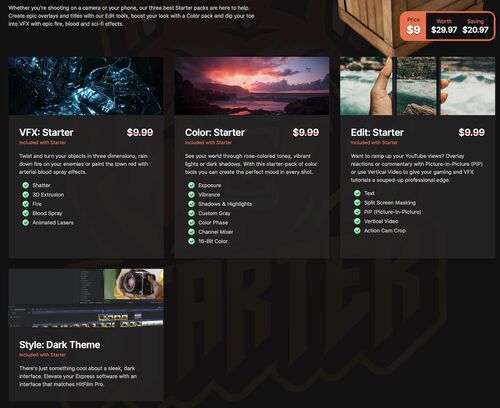Click the checkmark icon next to Fire
500x408 pixels.
tap(26, 204)
